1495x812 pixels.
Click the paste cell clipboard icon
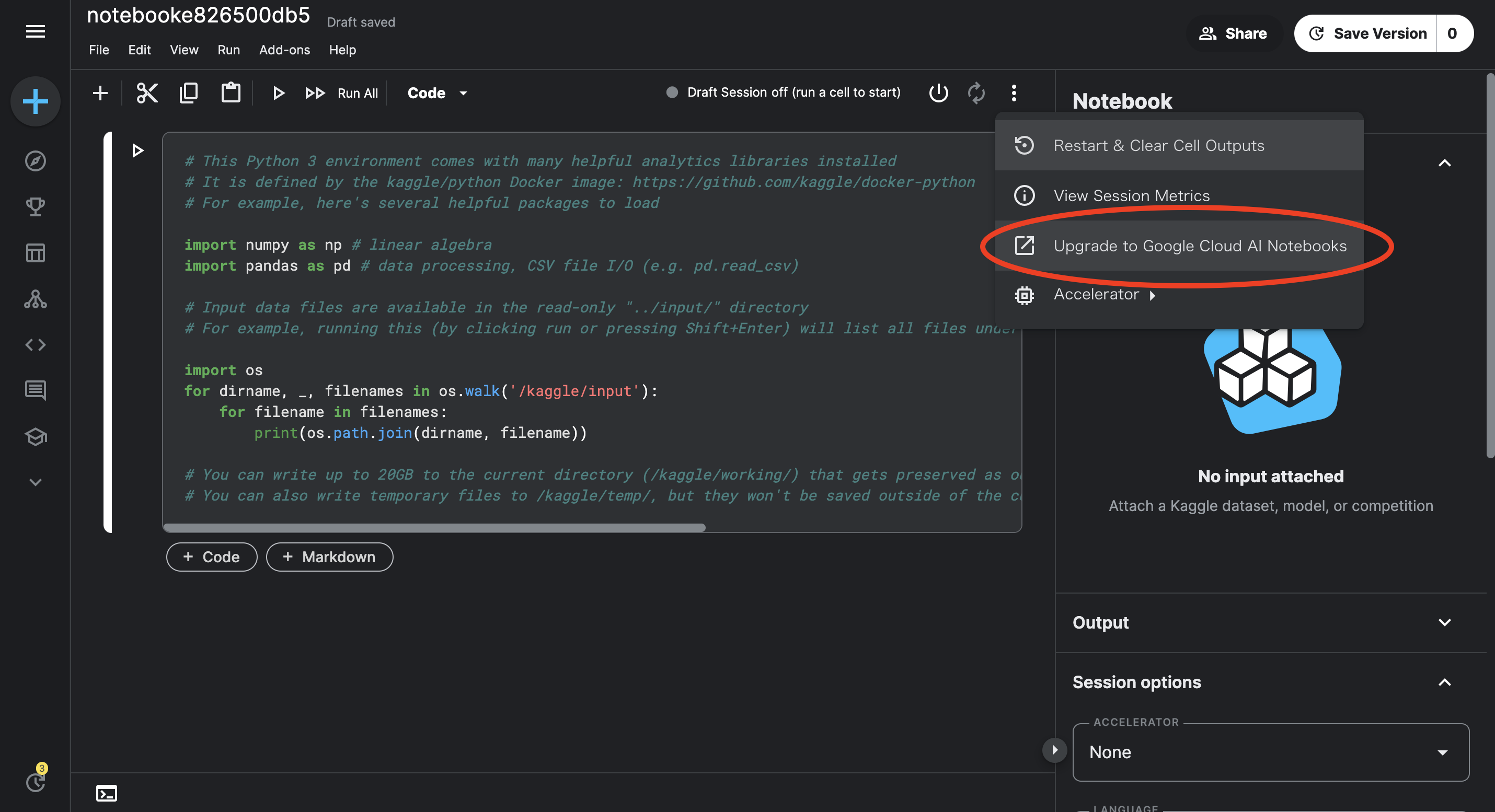[x=231, y=93]
